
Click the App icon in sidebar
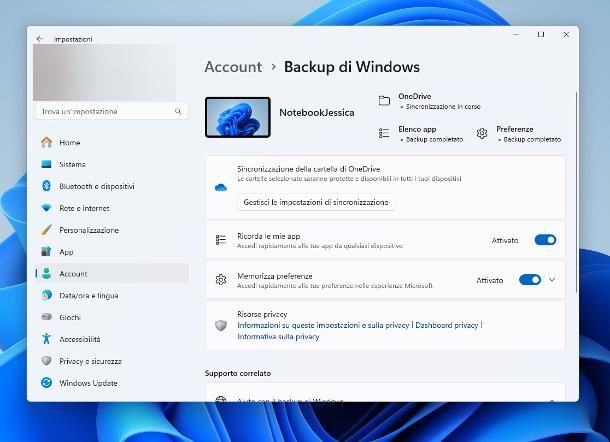pos(46,252)
